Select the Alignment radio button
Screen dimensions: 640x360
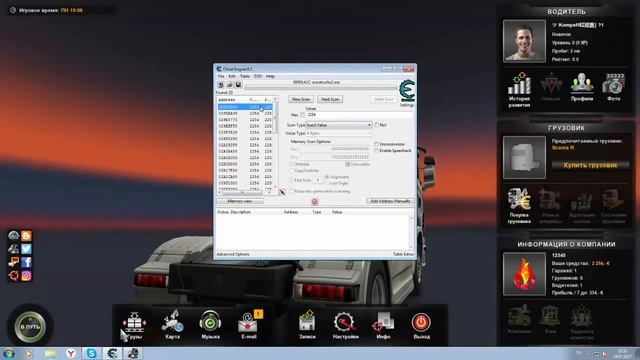[327, 177]
